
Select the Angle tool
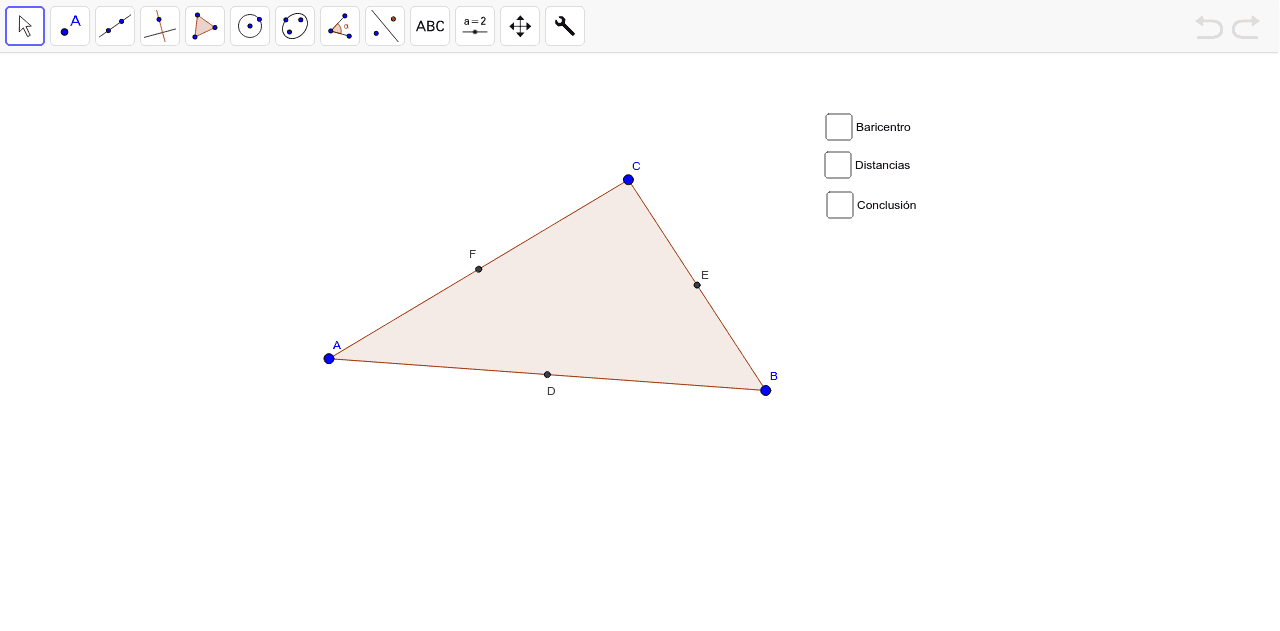[x=340, y=26]
